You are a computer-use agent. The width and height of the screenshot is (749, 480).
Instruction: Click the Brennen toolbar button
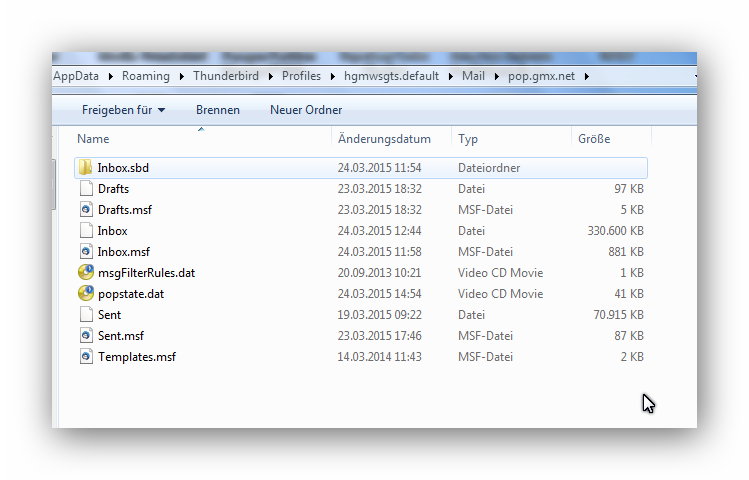pos(218,110)
